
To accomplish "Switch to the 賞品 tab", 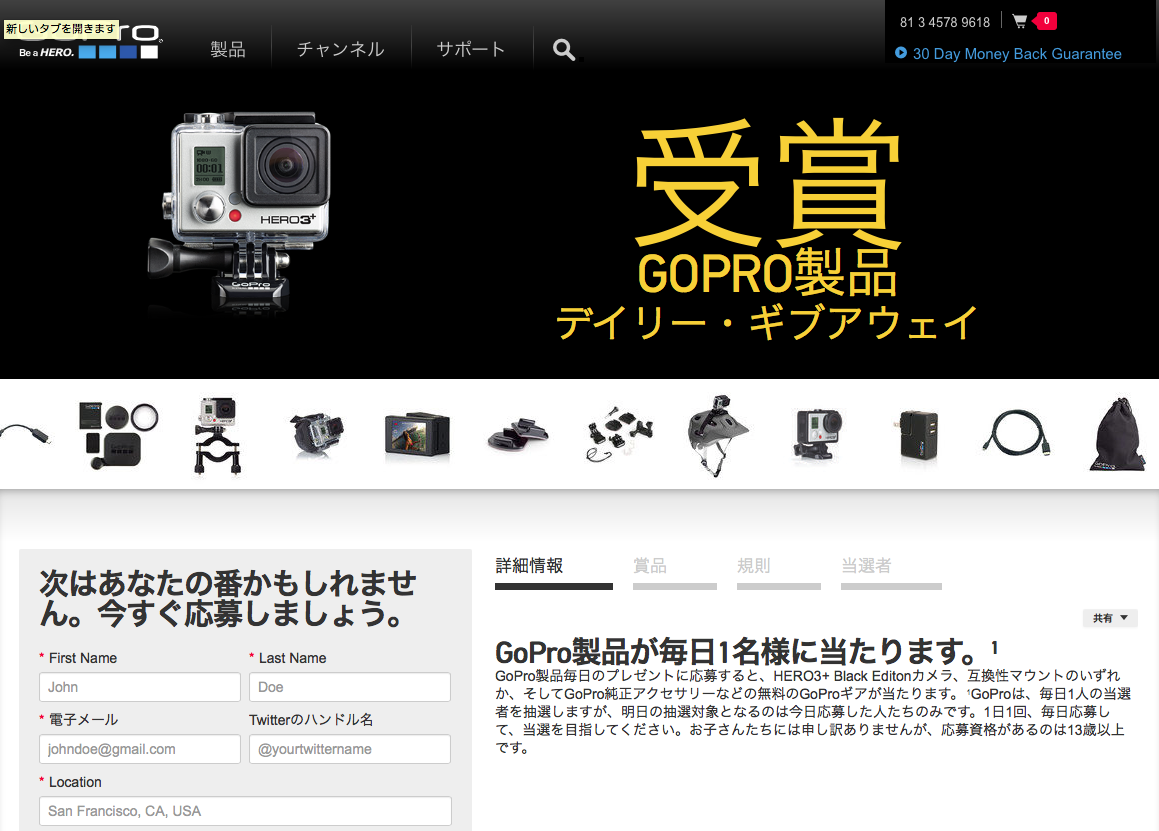I will point(675,571).
